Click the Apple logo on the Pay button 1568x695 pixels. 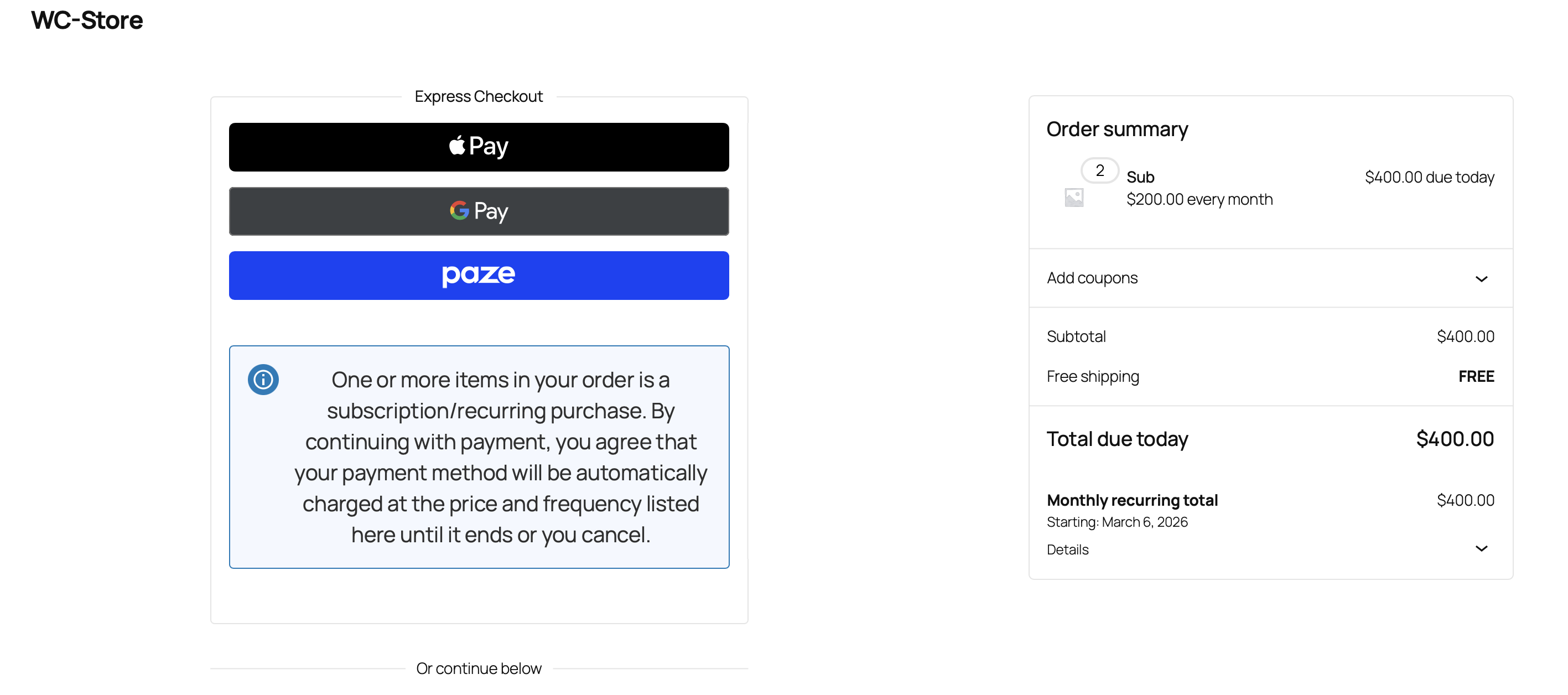(x=456, y=146)
